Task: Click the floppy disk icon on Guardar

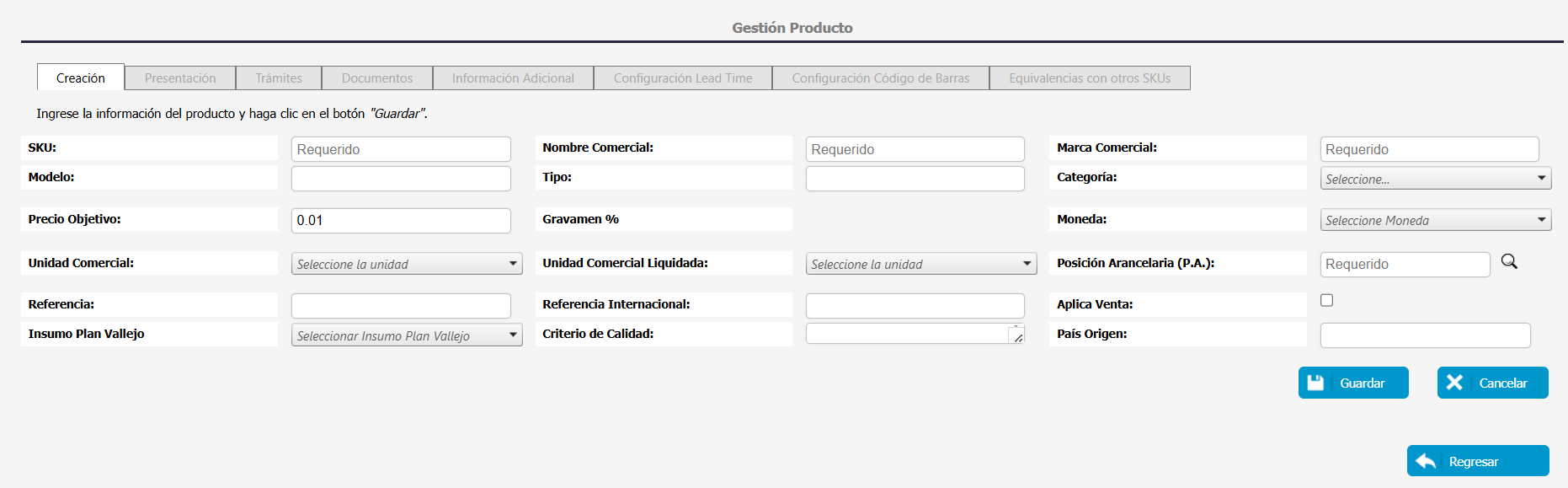Action: (1315, 383)
